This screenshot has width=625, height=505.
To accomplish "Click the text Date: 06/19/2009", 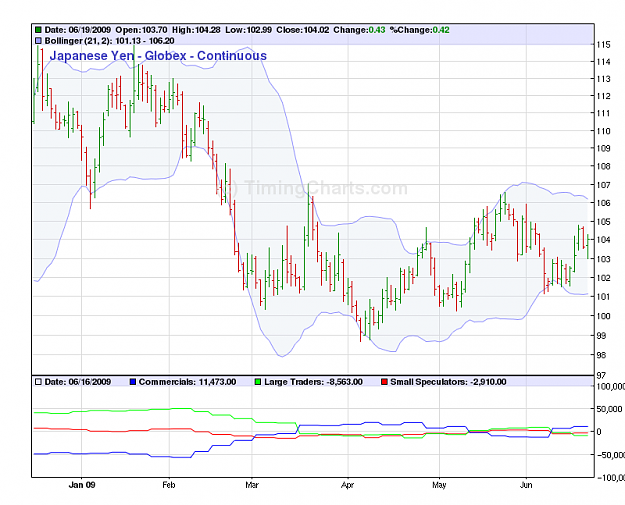I will [x=78, y=30].
